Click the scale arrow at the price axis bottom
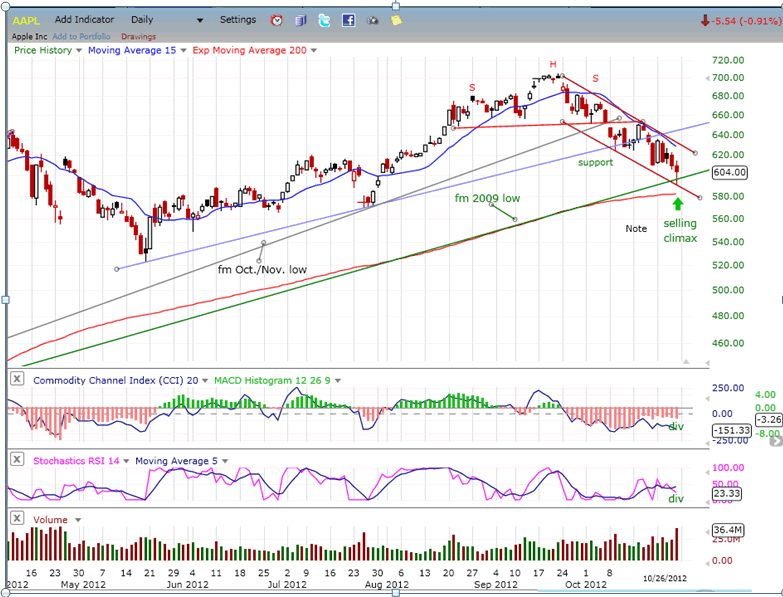This screenshot has height=597, width=783. click(x=707, y=363)
